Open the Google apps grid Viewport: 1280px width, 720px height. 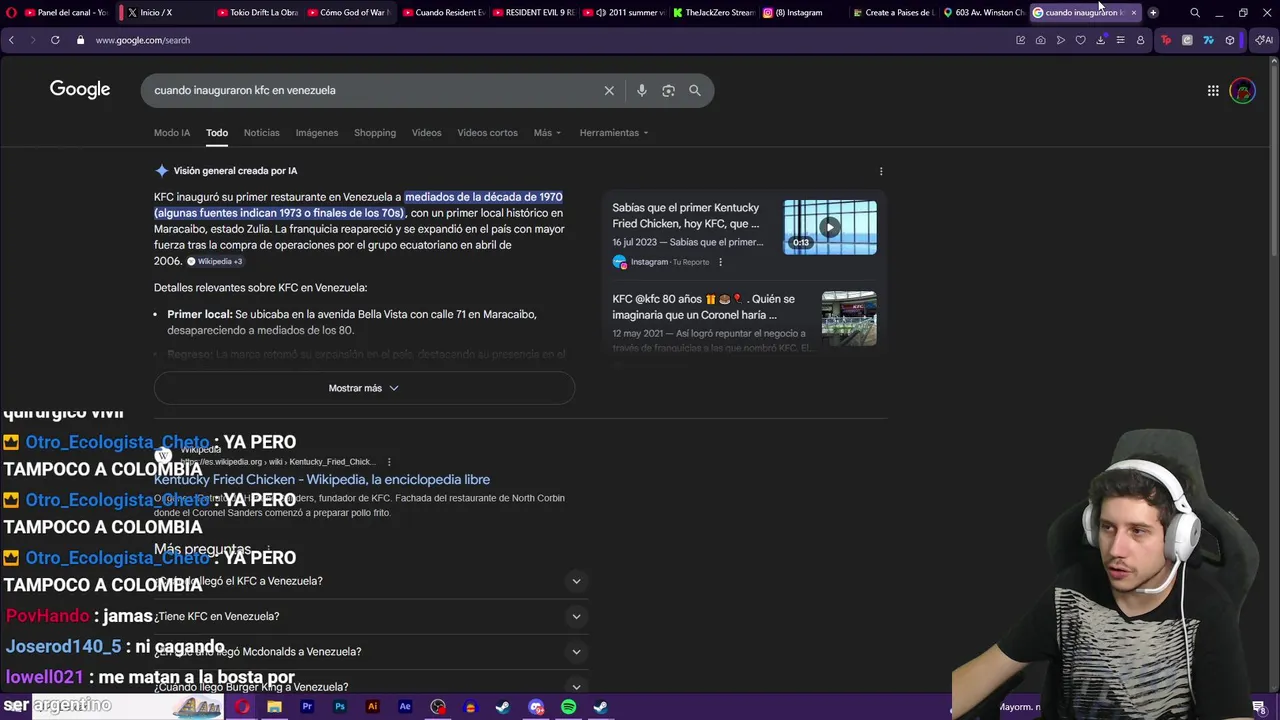pyautogui.click(x=1213, y=90)
